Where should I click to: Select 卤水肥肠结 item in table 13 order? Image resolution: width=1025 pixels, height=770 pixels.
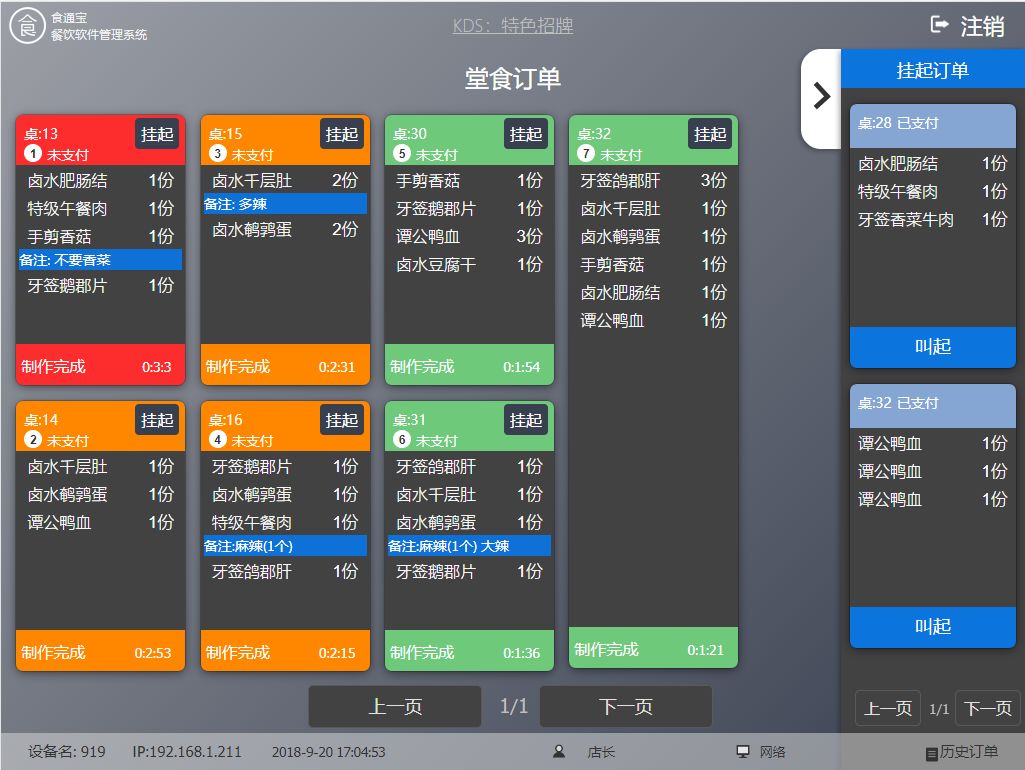pos(101,180)
